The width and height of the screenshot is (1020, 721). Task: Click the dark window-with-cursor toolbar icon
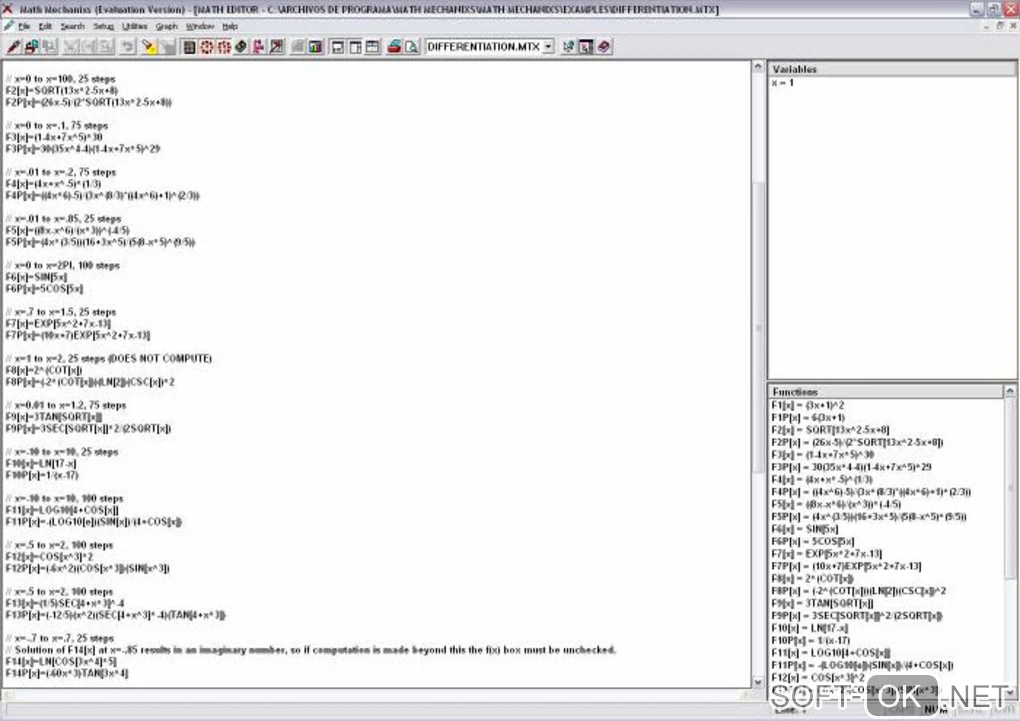pos(585,47)
